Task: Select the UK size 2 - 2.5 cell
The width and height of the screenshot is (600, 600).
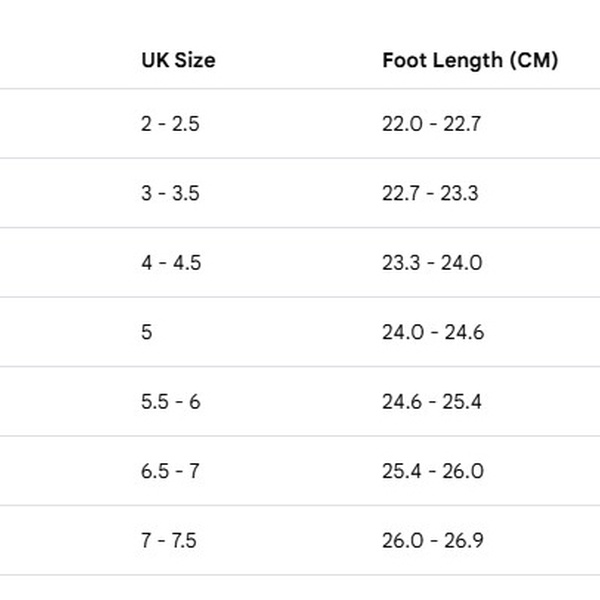Action: (x=170, y=124)
